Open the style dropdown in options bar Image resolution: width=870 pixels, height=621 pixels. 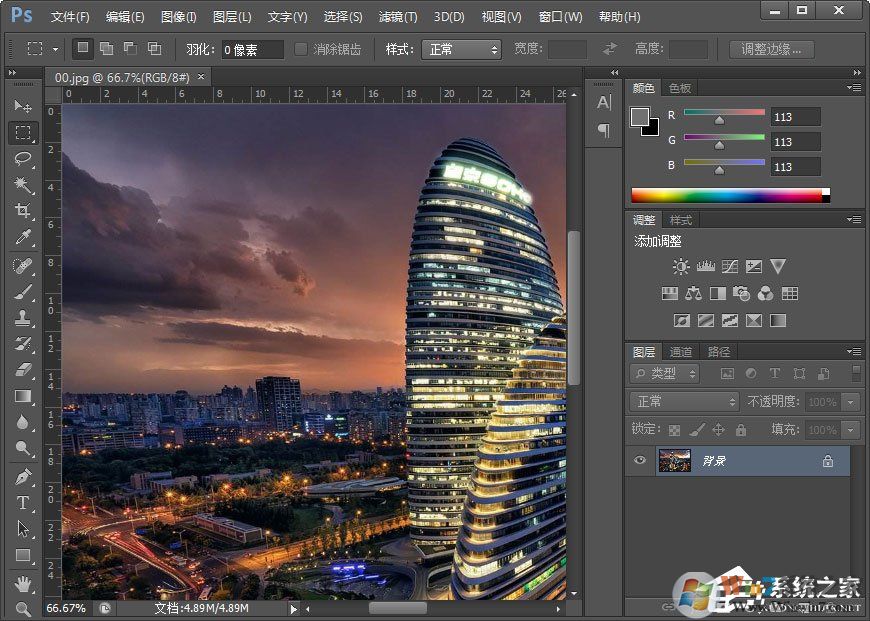click(x=460, y=48)
